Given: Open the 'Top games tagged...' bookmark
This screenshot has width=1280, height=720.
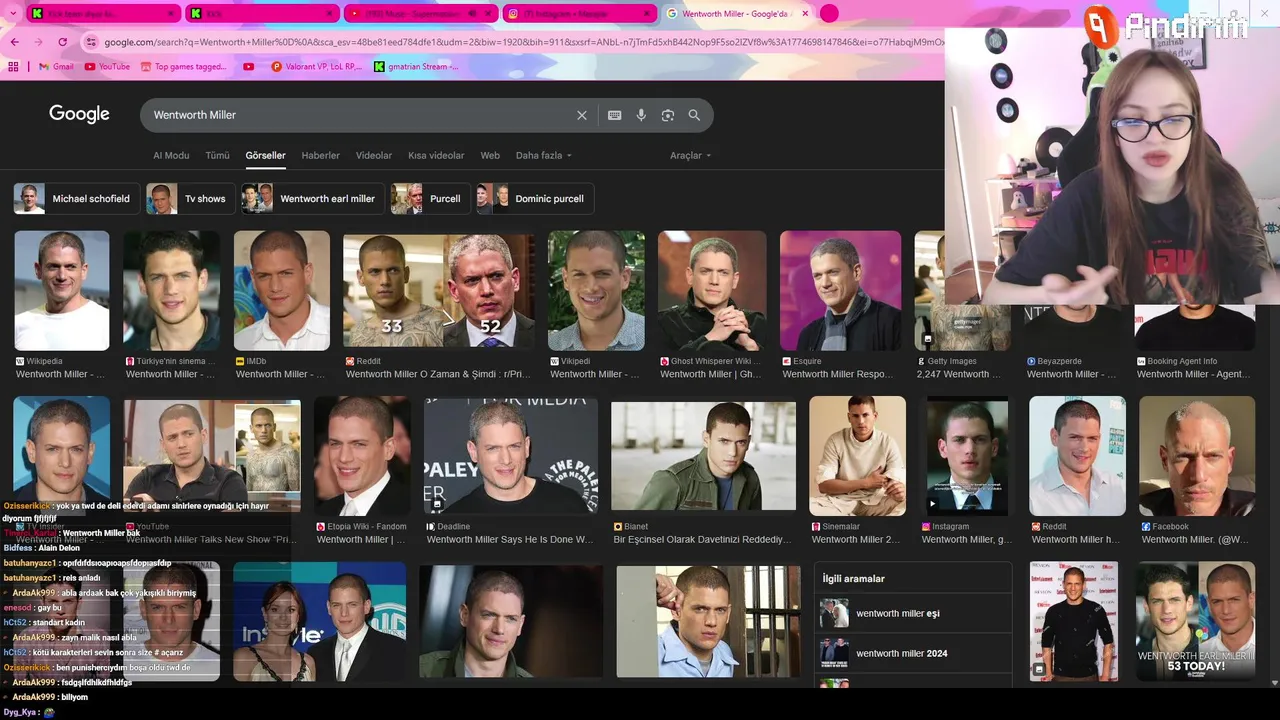Looking at the screenshot, I should point(183,67).
